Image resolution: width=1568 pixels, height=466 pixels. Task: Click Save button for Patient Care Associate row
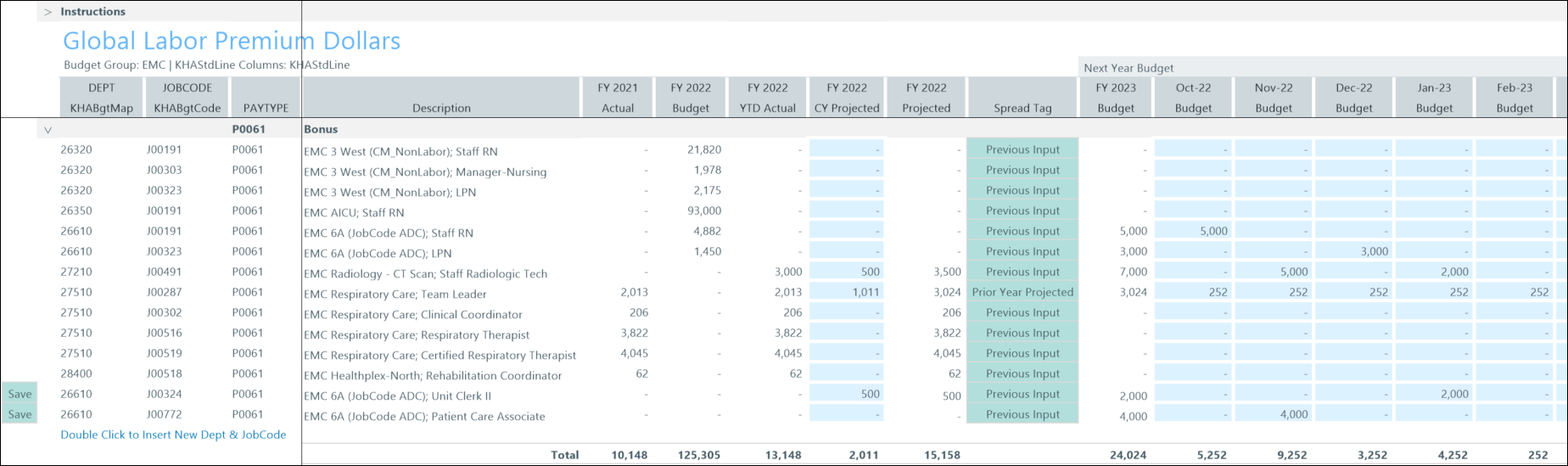pos(20,414)
